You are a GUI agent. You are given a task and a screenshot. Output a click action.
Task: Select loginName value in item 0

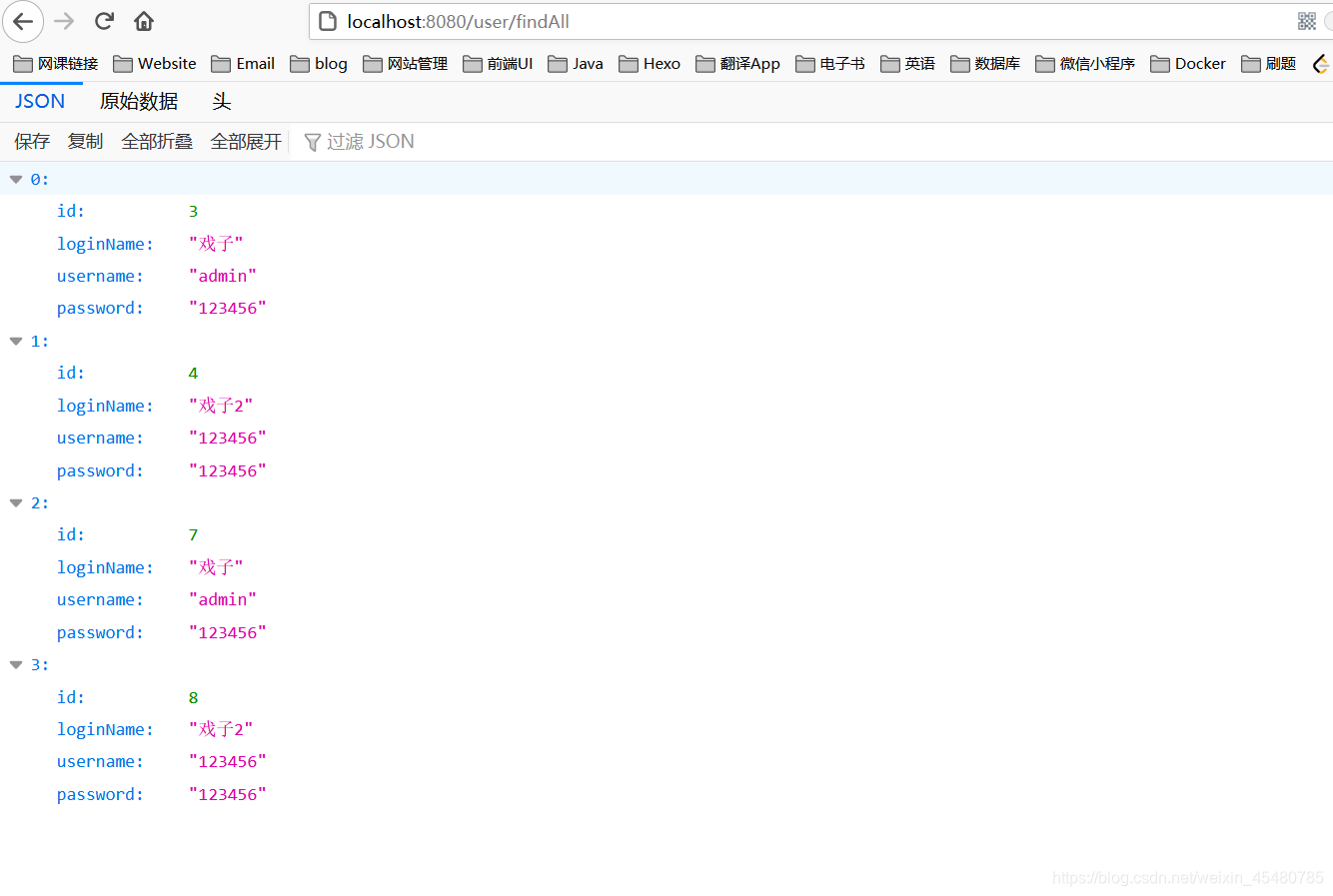click(x=216, y=244)
